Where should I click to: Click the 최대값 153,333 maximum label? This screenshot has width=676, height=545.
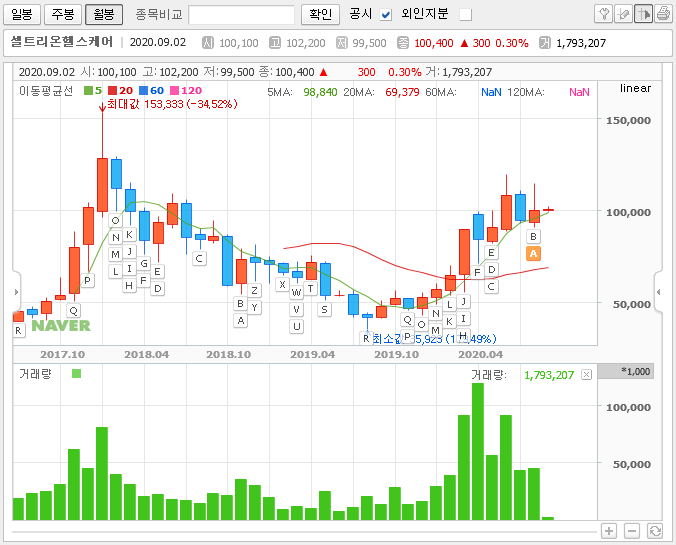point(172,104)
